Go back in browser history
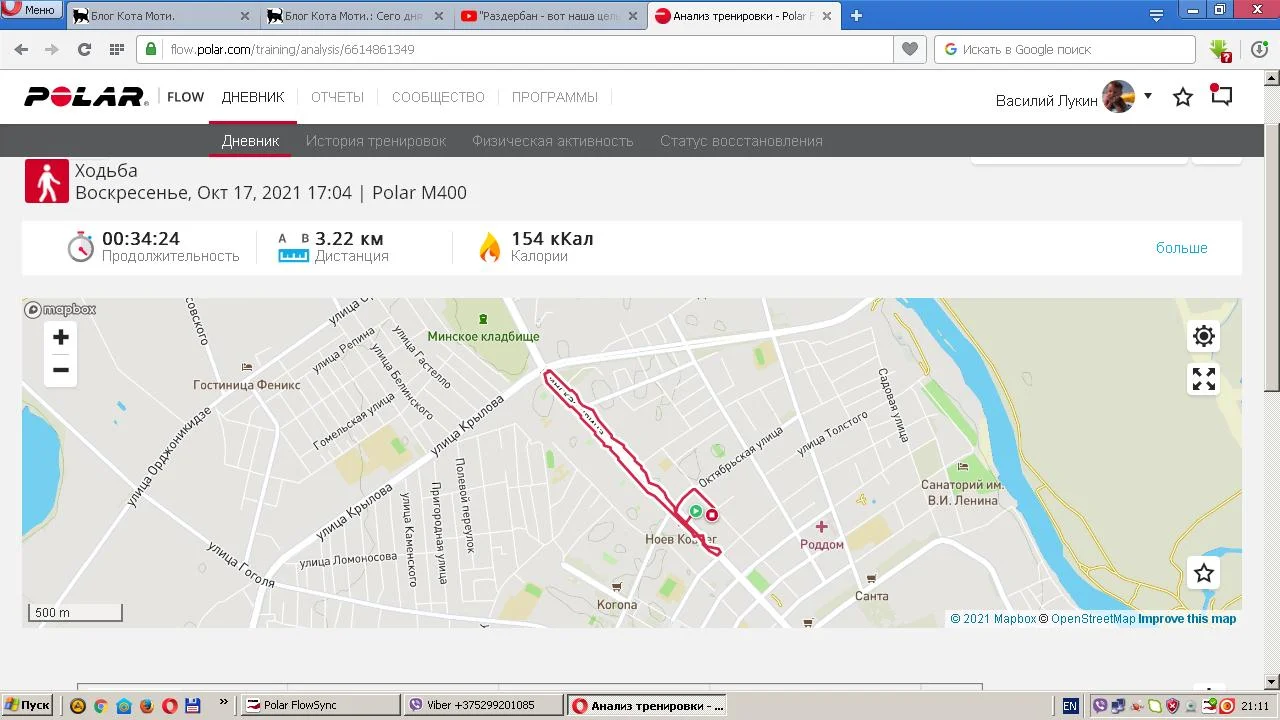Screen dimensions: 1280x720 (21, 49)
